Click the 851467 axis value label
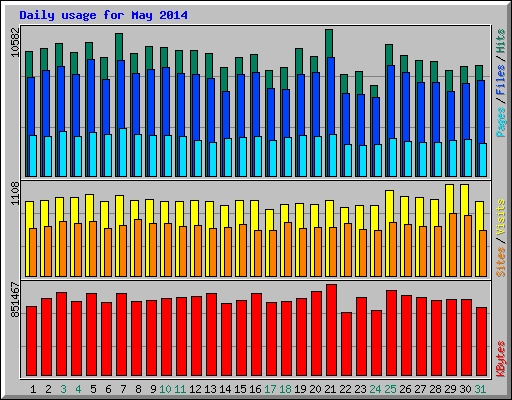Image resolution: width=512 pixels, height=400 pixels. (x=15, y=300)
